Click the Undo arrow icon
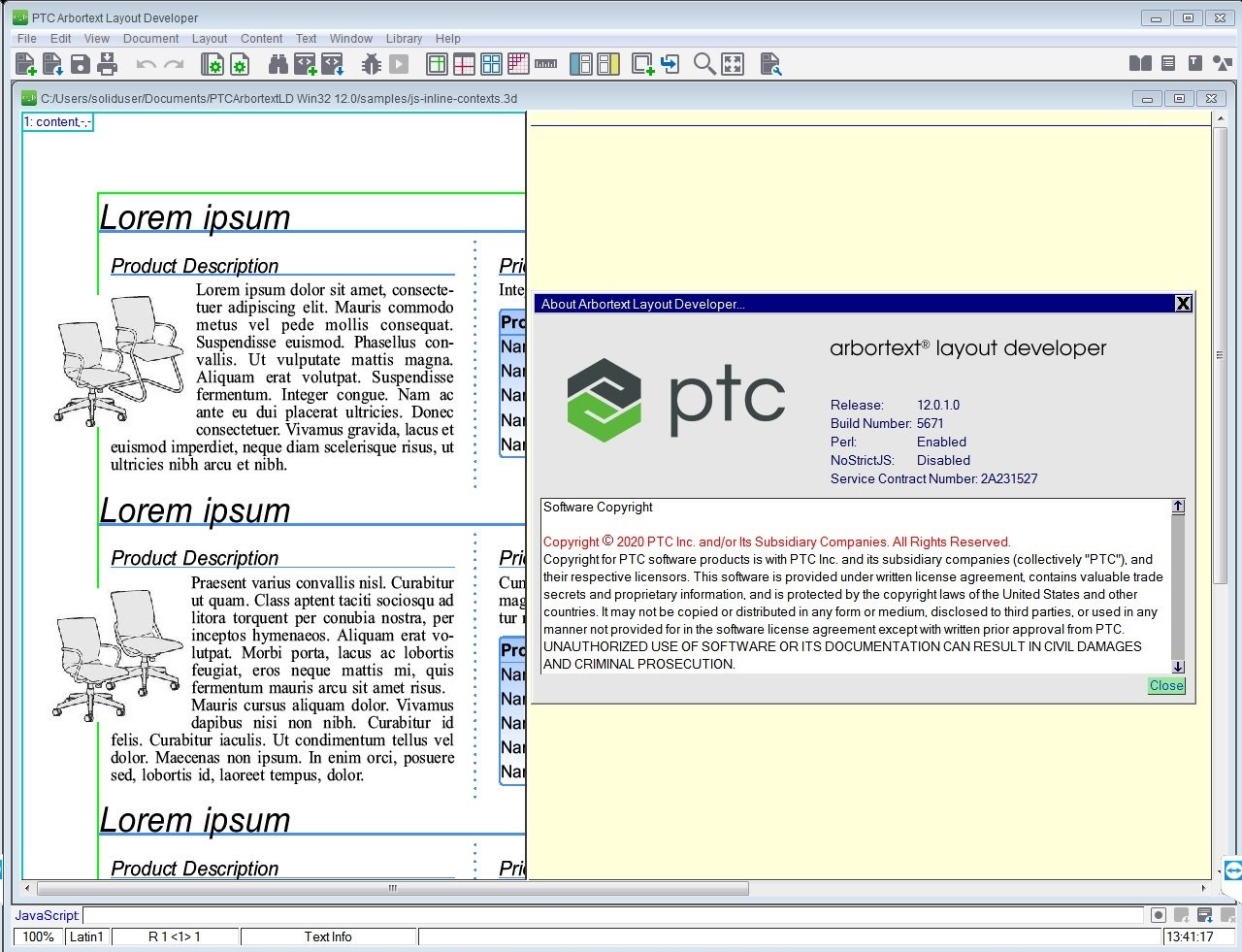 click(x=147, y=64)
